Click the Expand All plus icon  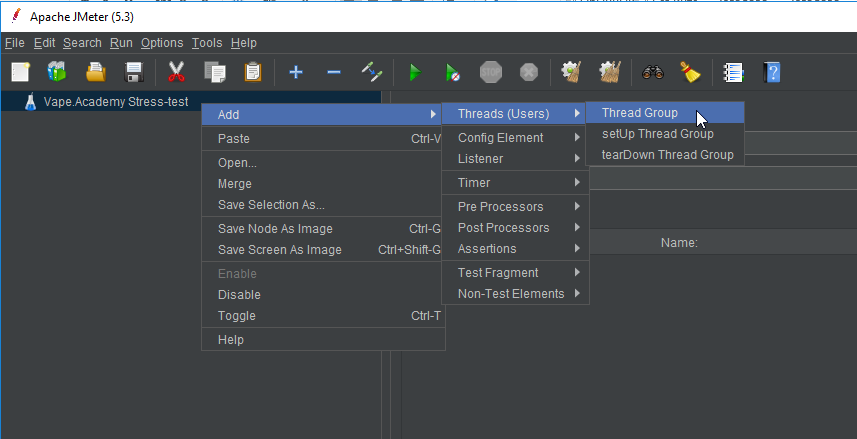pyautogui.click(x=296, y=72)
